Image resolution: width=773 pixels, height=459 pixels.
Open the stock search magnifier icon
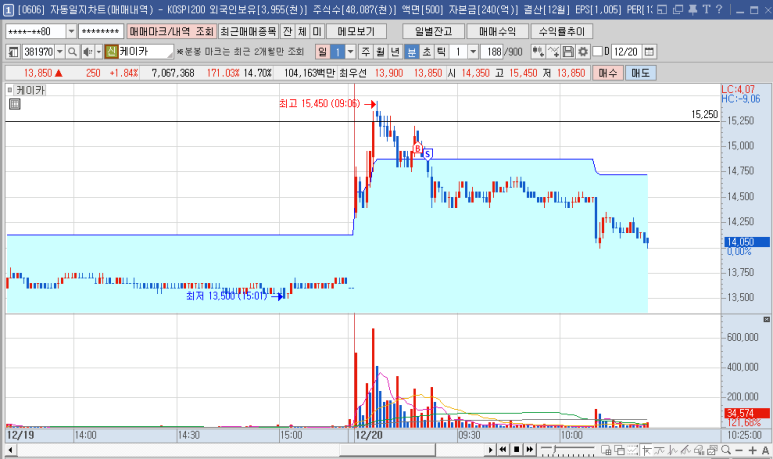click(72, 52)
